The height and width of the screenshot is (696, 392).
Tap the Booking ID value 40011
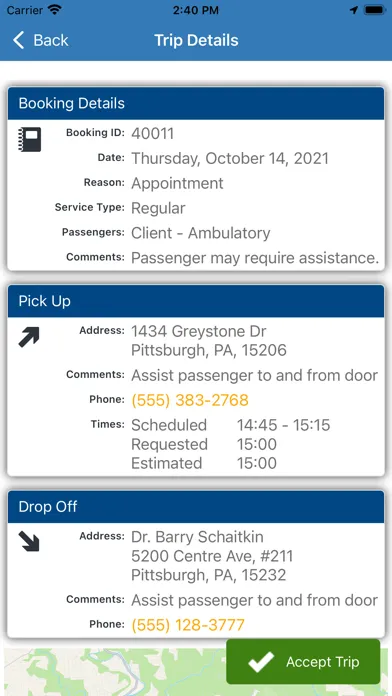point(153,134)
